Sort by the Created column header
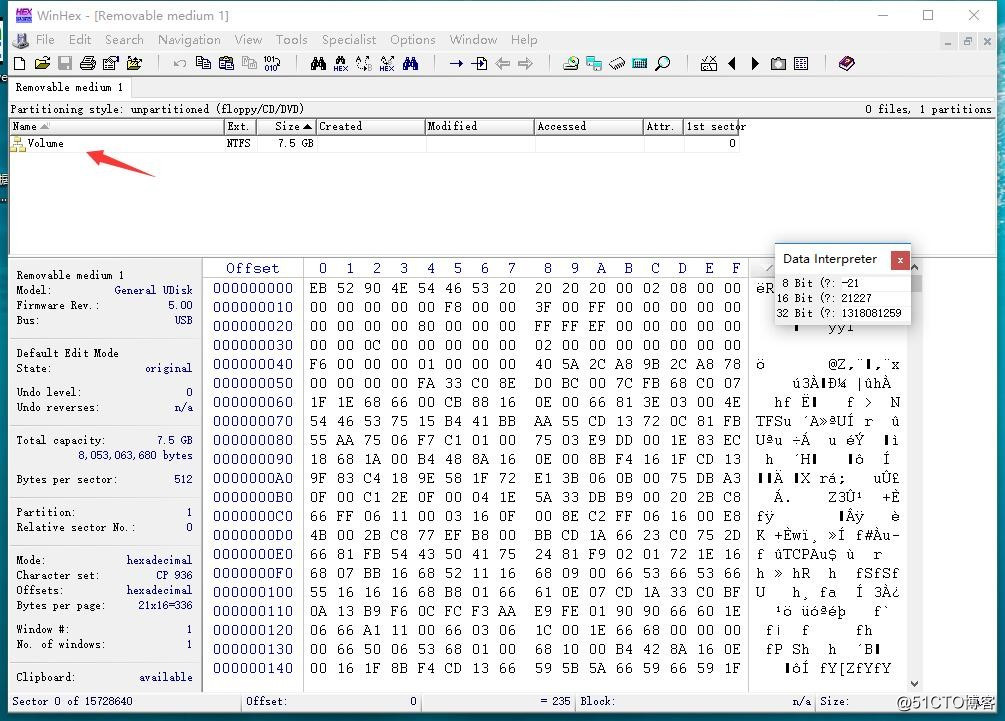The height and width of the screenshot is (721, 1005). (370, 126)
